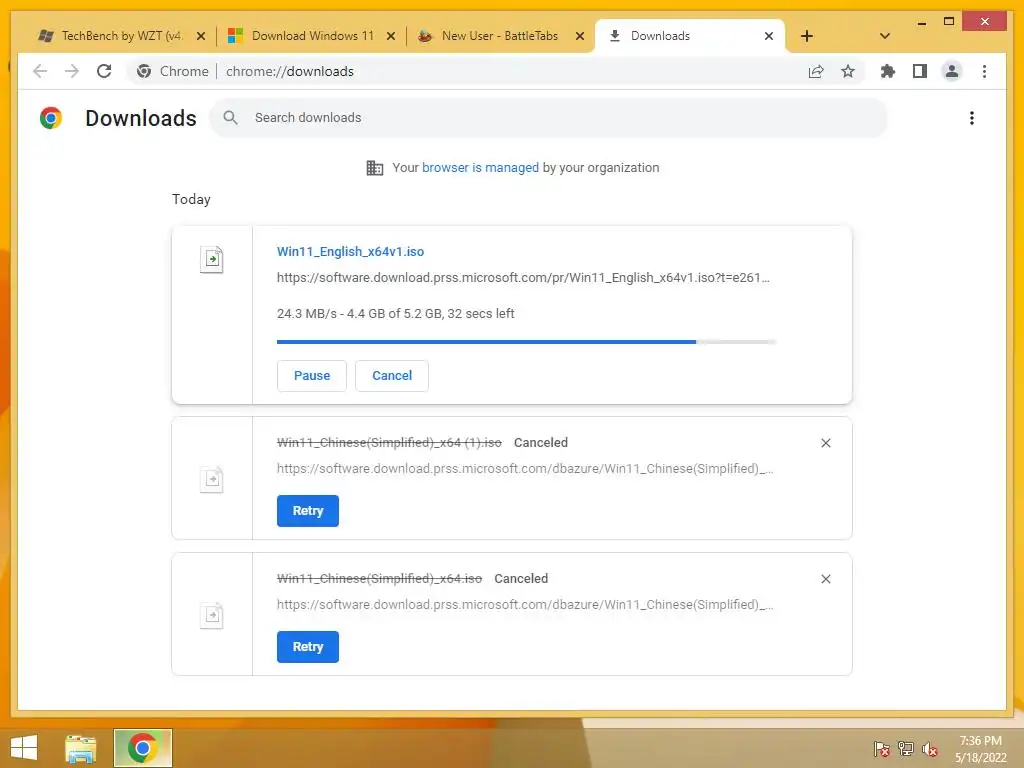
Task: Retry Win11_Chinese(Simplified)_x64.iso download
Action: coord(308,647)
